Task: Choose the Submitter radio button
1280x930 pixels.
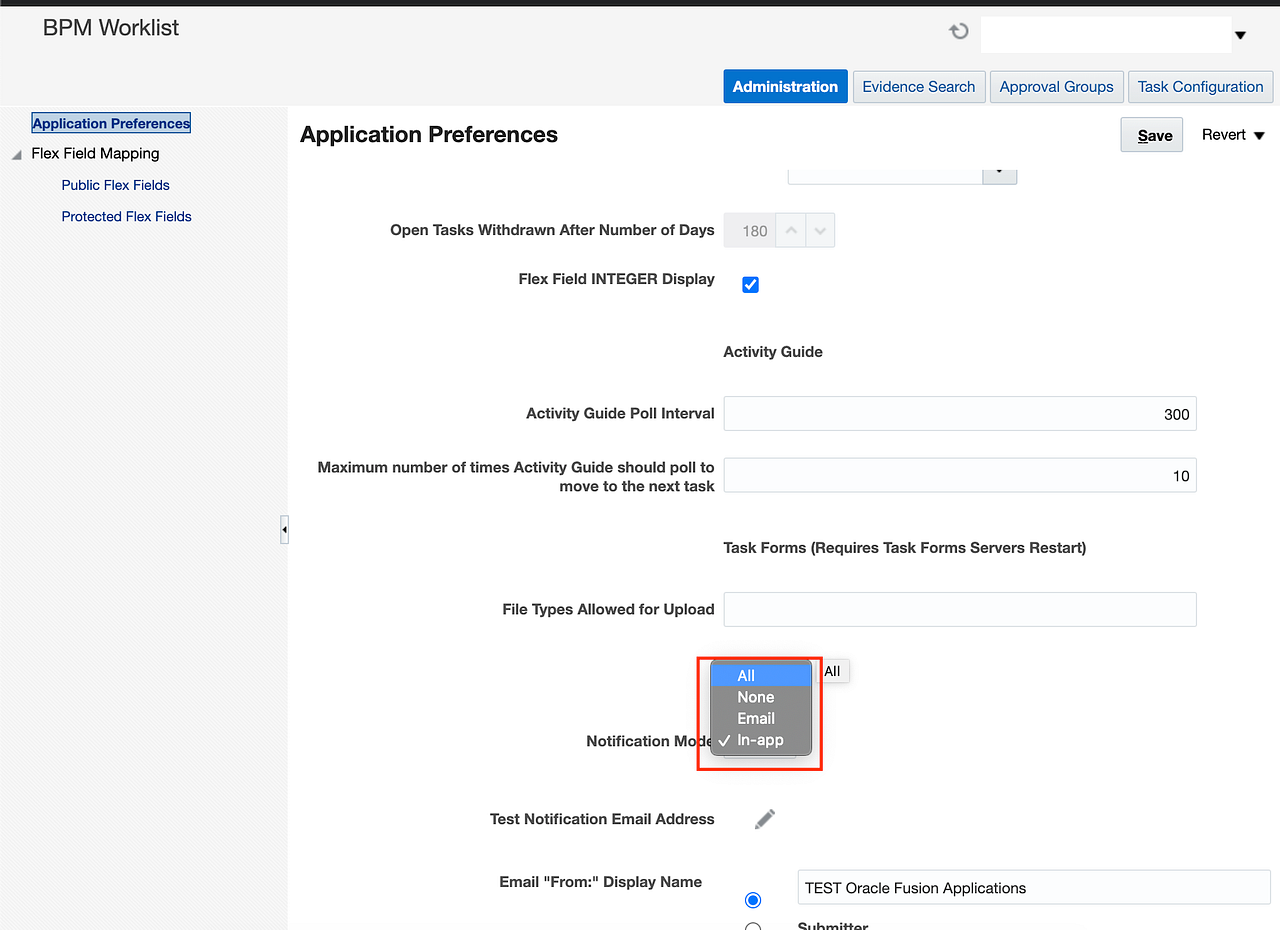Action: pos(753,925)
